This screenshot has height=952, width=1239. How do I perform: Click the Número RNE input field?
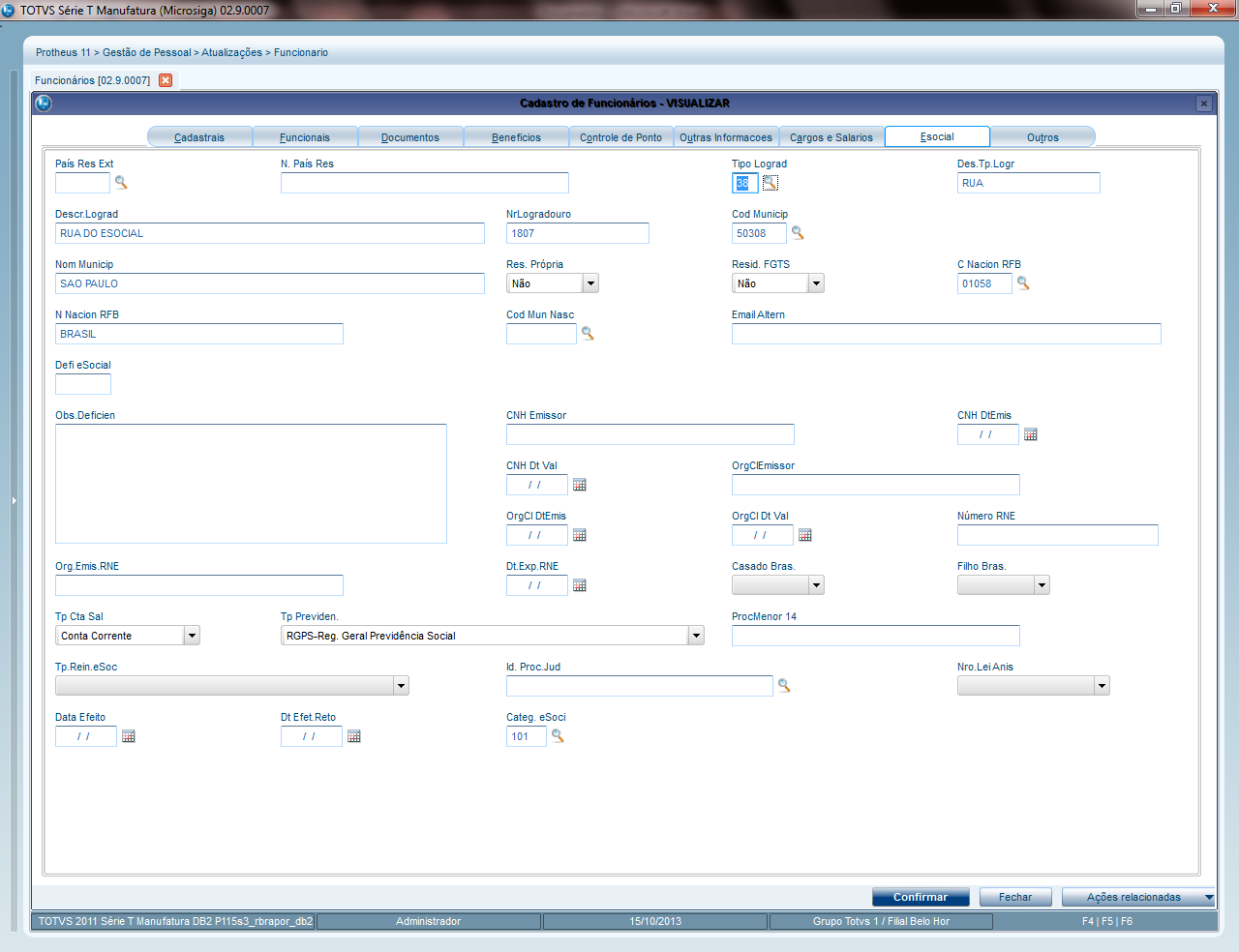pos(1058,535)
